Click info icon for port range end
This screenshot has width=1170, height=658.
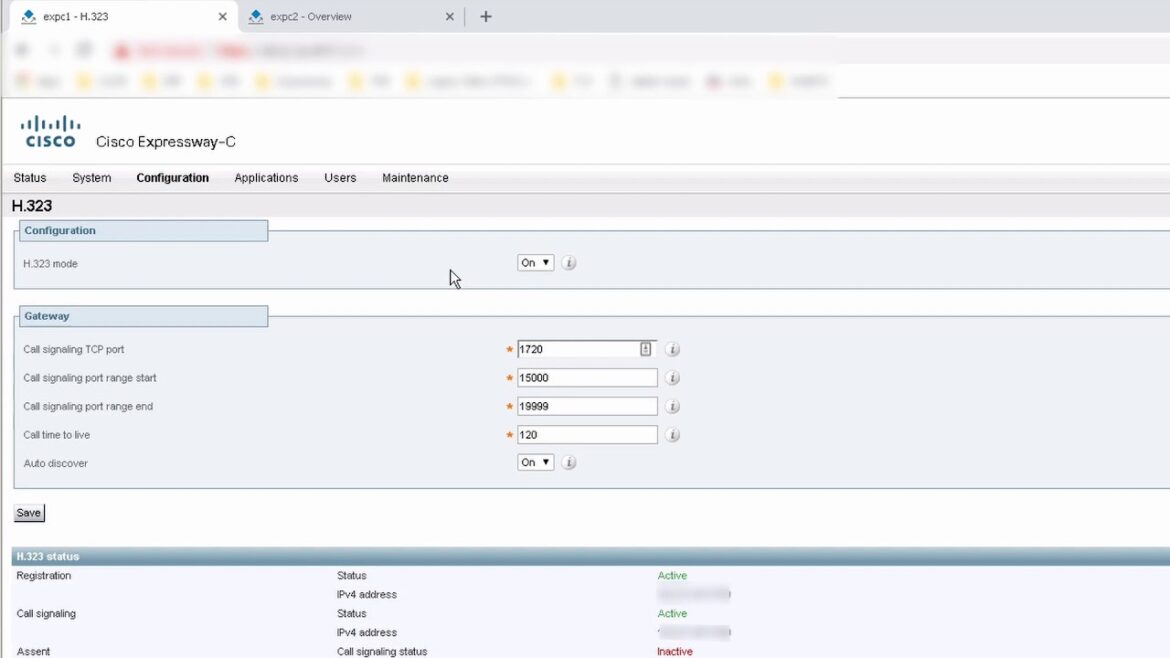pyautogui.click(x=673, y=407)
